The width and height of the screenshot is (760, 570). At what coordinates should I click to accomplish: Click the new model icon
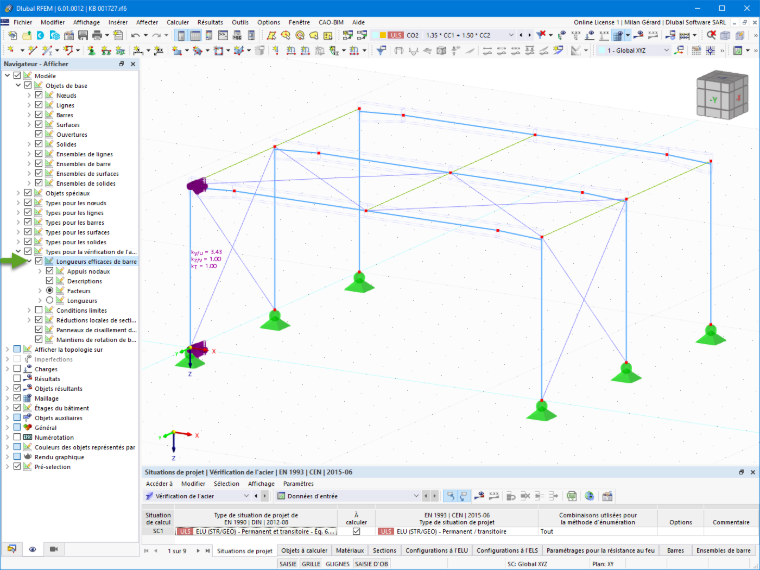pyautogui.click(x=13, y=35)
